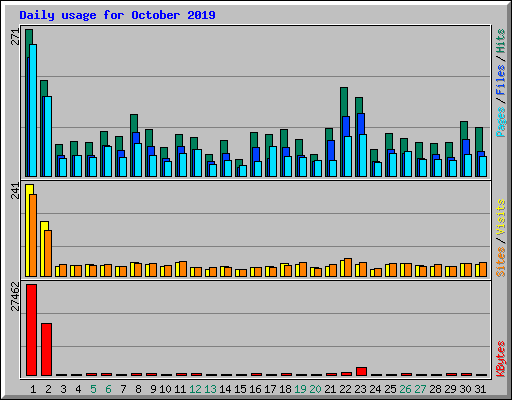Click the day 2 cyan pages bar
The image size is (512, 400).
tap(48, 136)
